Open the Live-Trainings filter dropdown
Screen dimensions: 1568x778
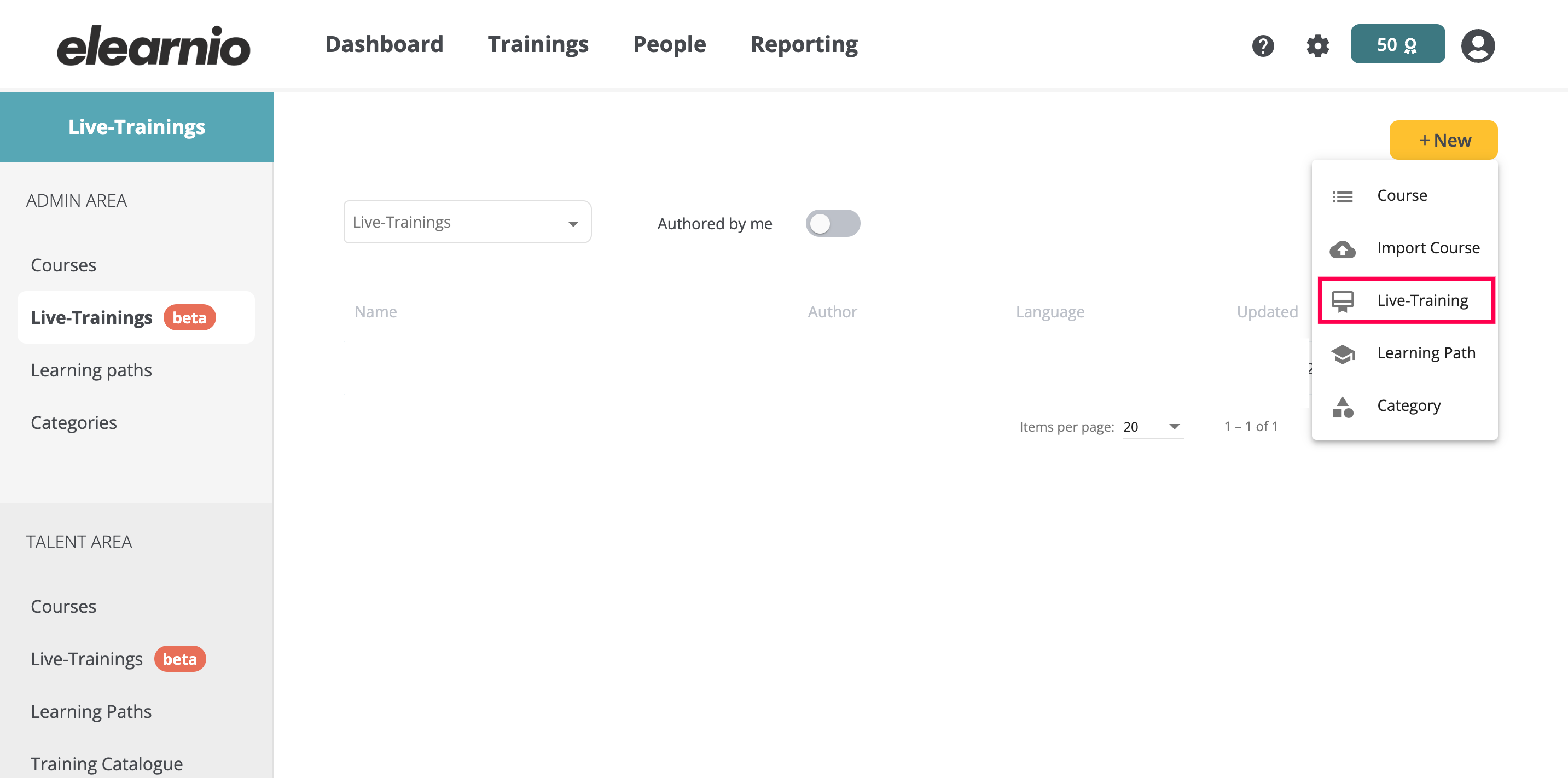tap(467, 222)
